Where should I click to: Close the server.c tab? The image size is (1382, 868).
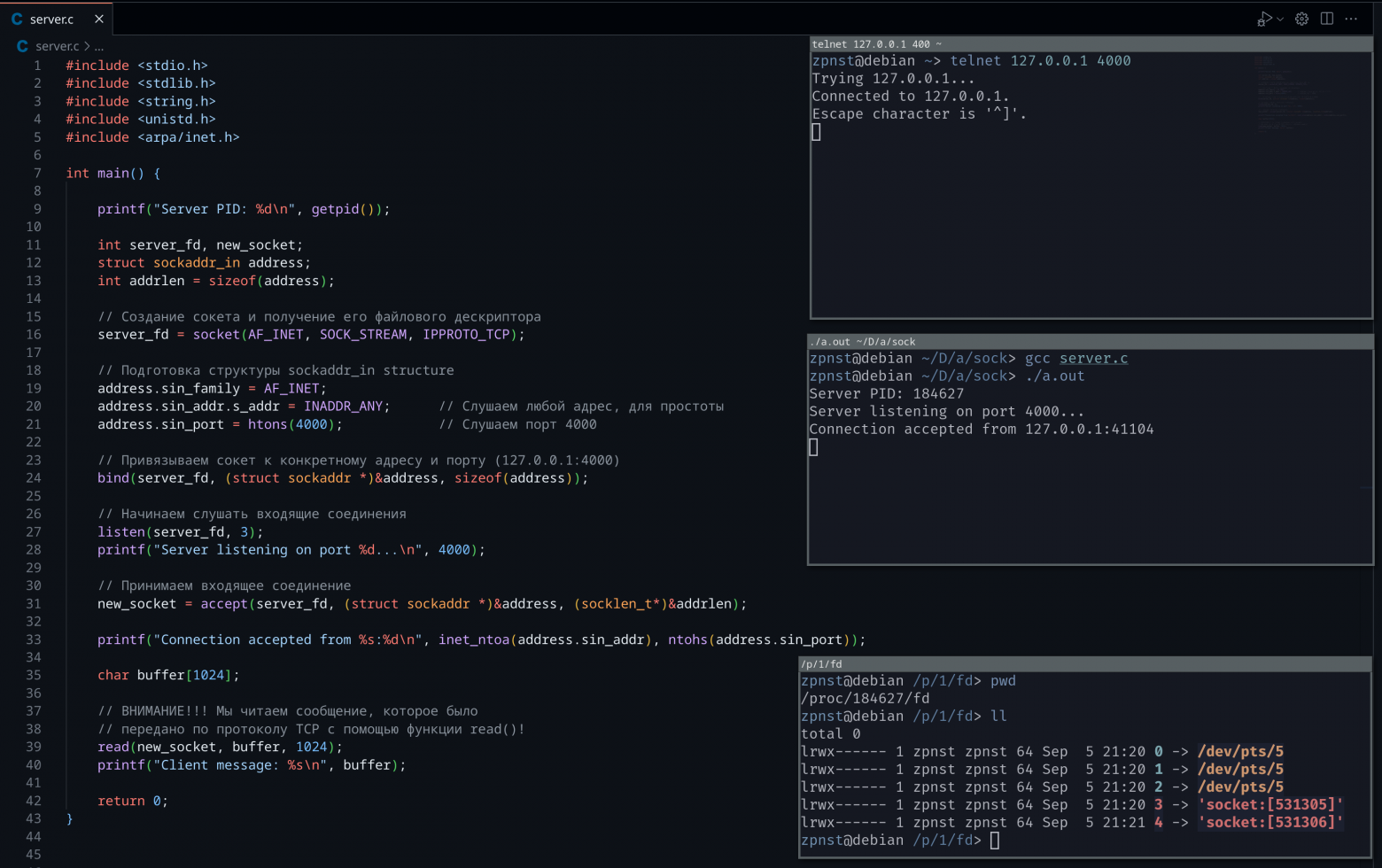[x=99, y=19]
